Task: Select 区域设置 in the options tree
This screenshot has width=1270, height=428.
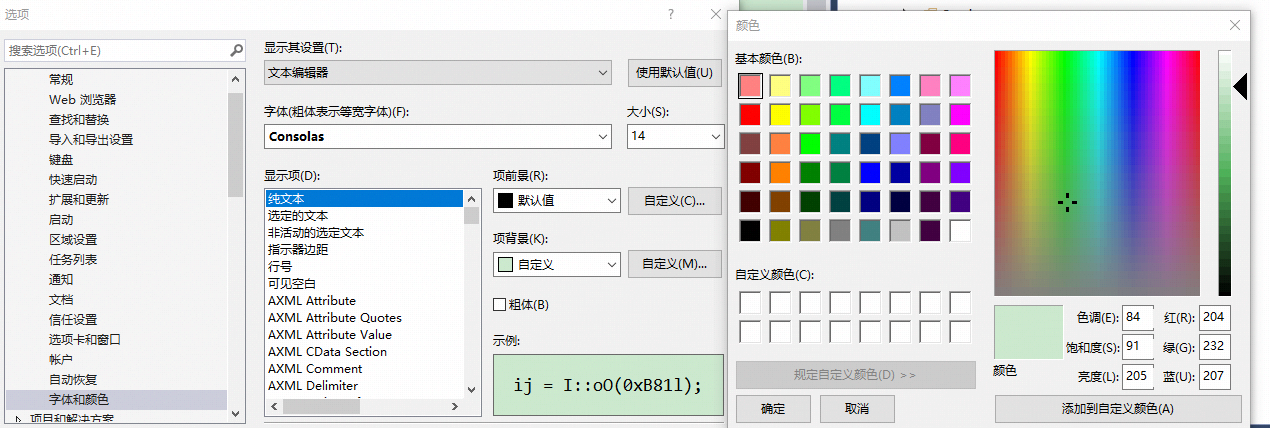Action: [x=73, y=239]
